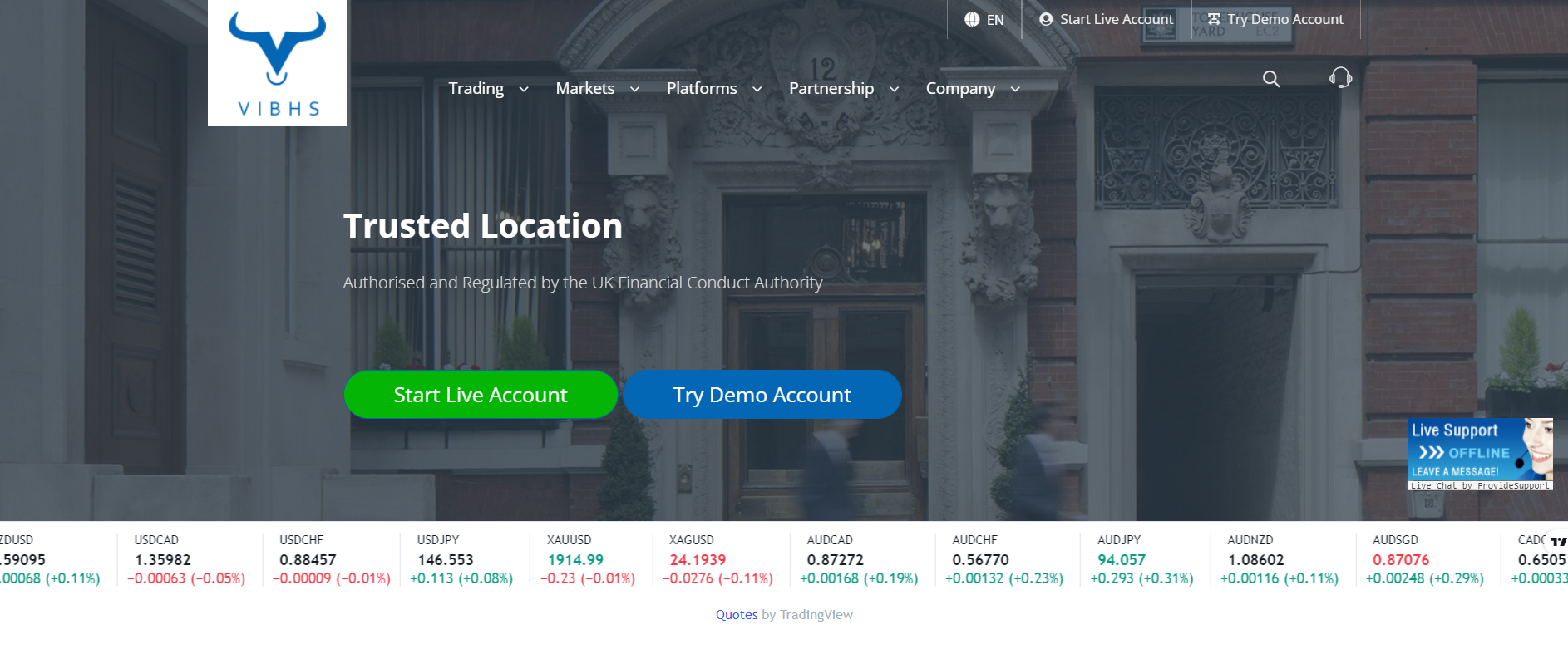Expand the Markets dropdown arrow
This screenshot has height=659, width=1568.
(634, 90)
